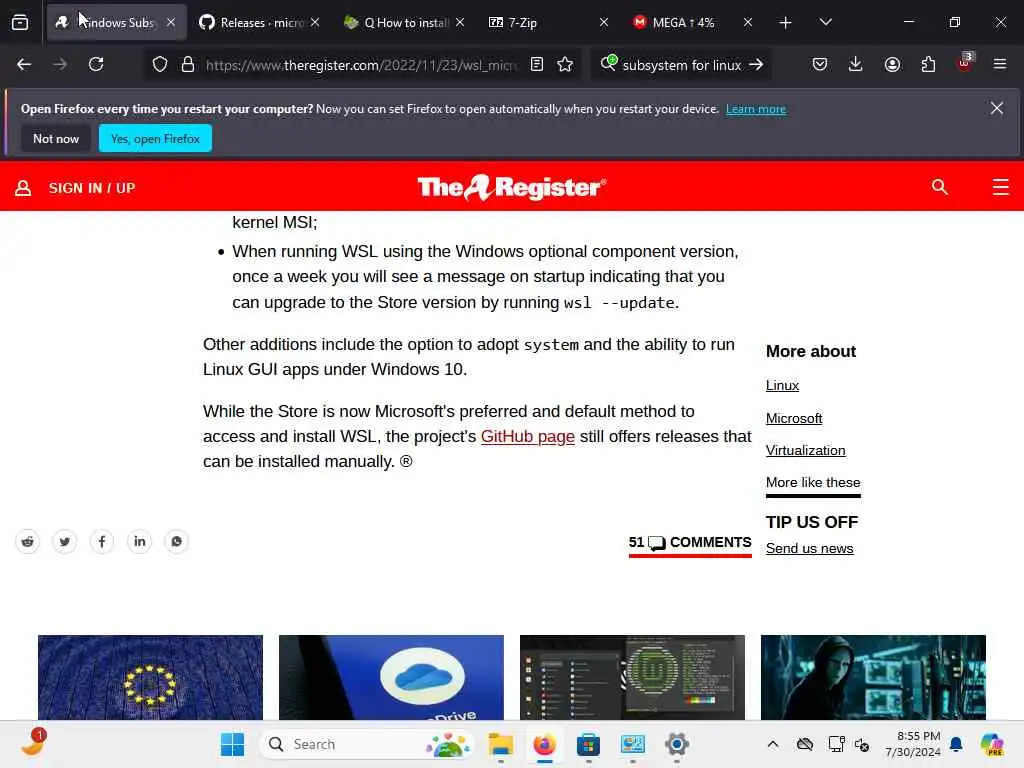
Task: Open Learn more link
Action: pyautogui.click(x=756, y=109)
